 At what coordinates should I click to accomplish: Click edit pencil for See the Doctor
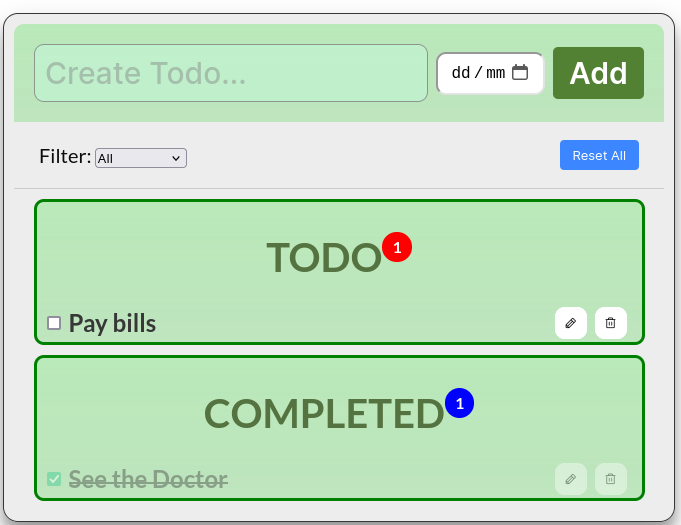pyautogui.click(x=571, y=479)
